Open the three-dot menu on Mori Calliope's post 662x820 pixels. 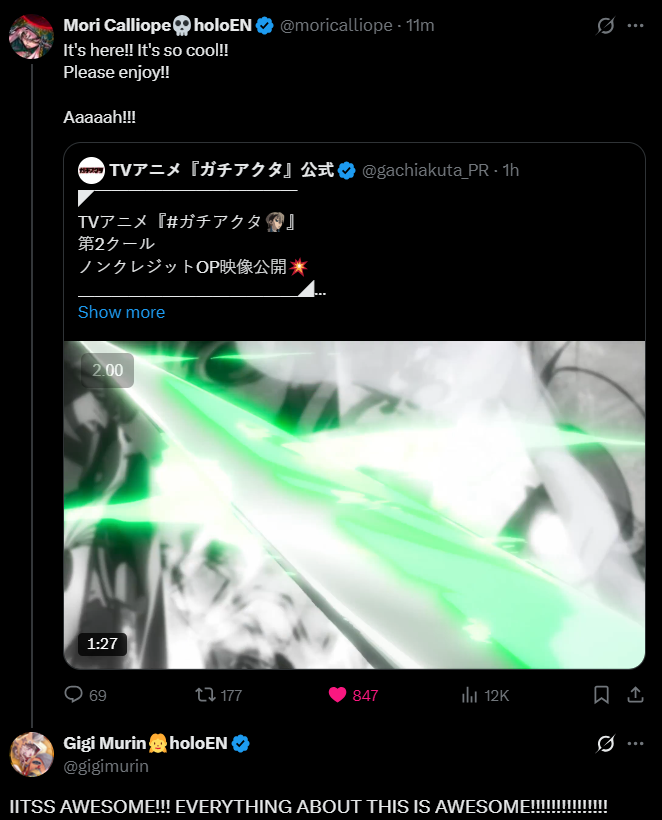635,26
